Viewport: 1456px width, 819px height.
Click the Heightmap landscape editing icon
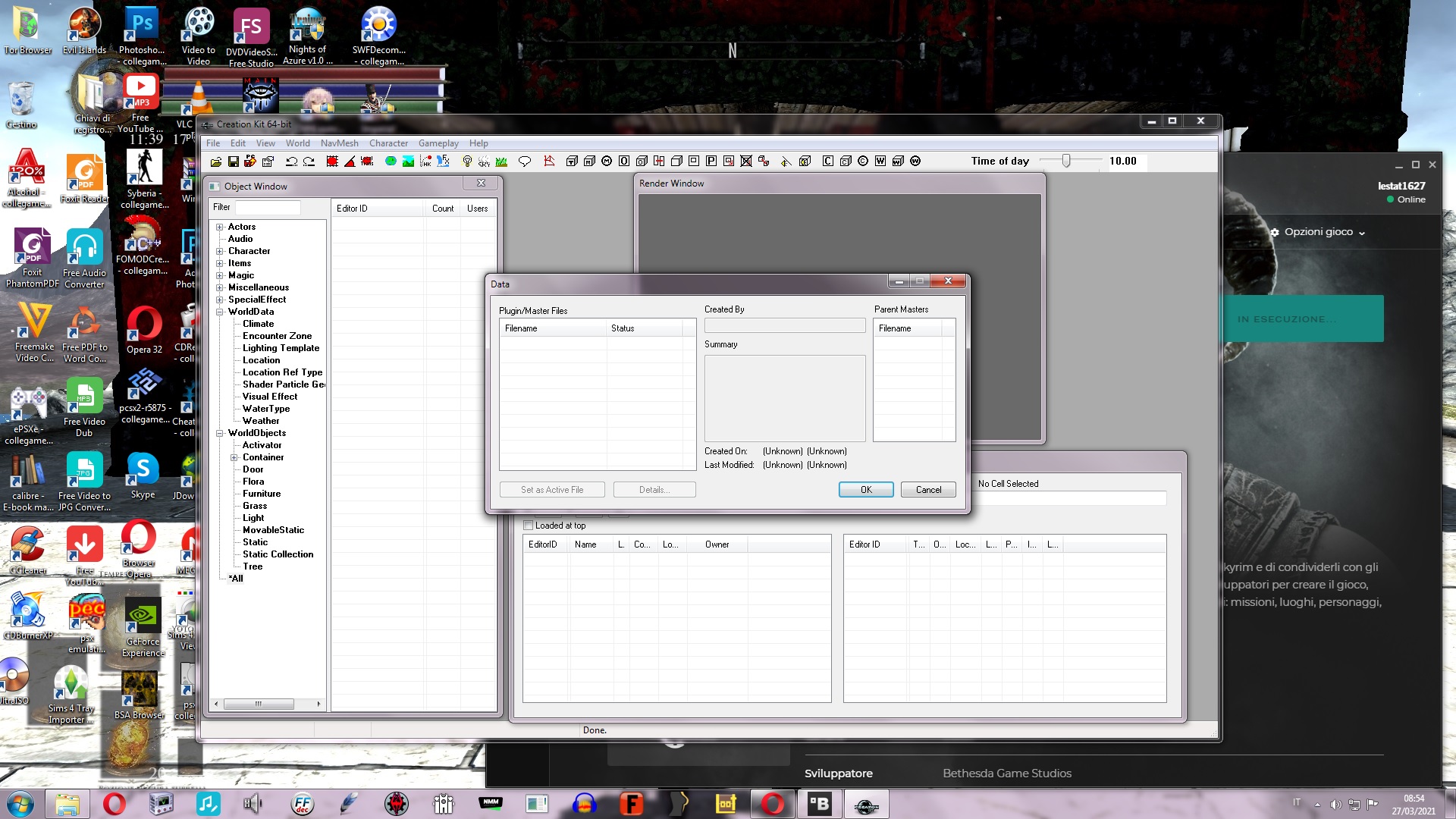[x=408, y=162]
